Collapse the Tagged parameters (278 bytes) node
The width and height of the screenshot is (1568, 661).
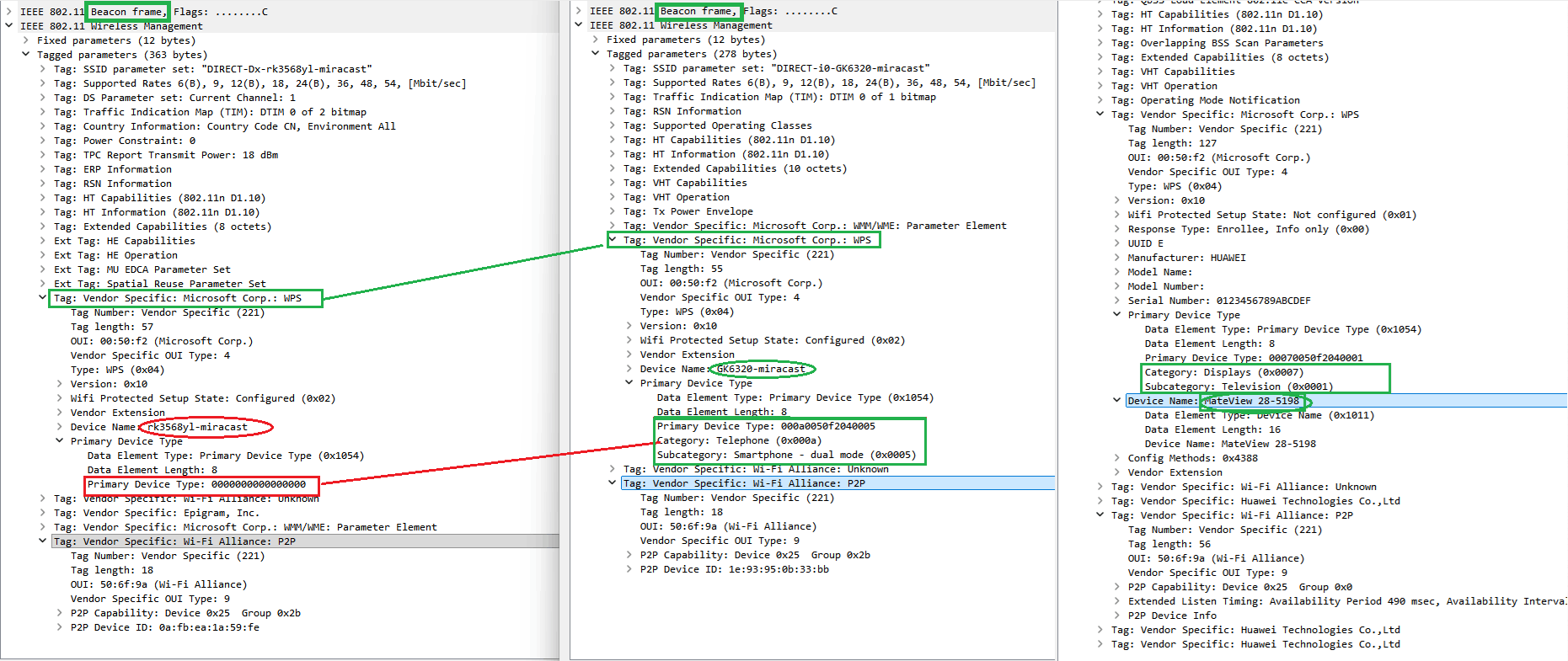pos(596,54)
